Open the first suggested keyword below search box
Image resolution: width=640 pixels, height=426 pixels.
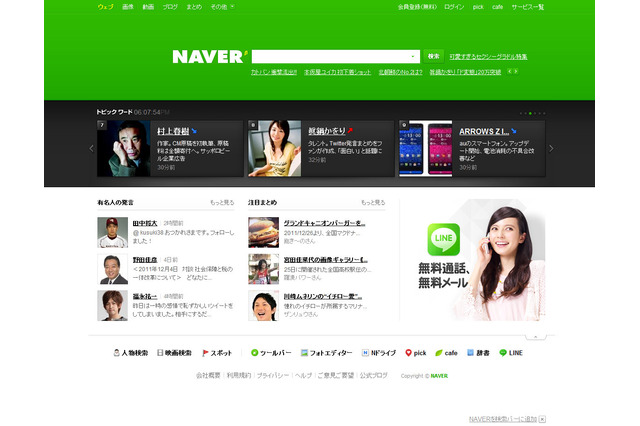pyautogui.click(x=274, y=72)
